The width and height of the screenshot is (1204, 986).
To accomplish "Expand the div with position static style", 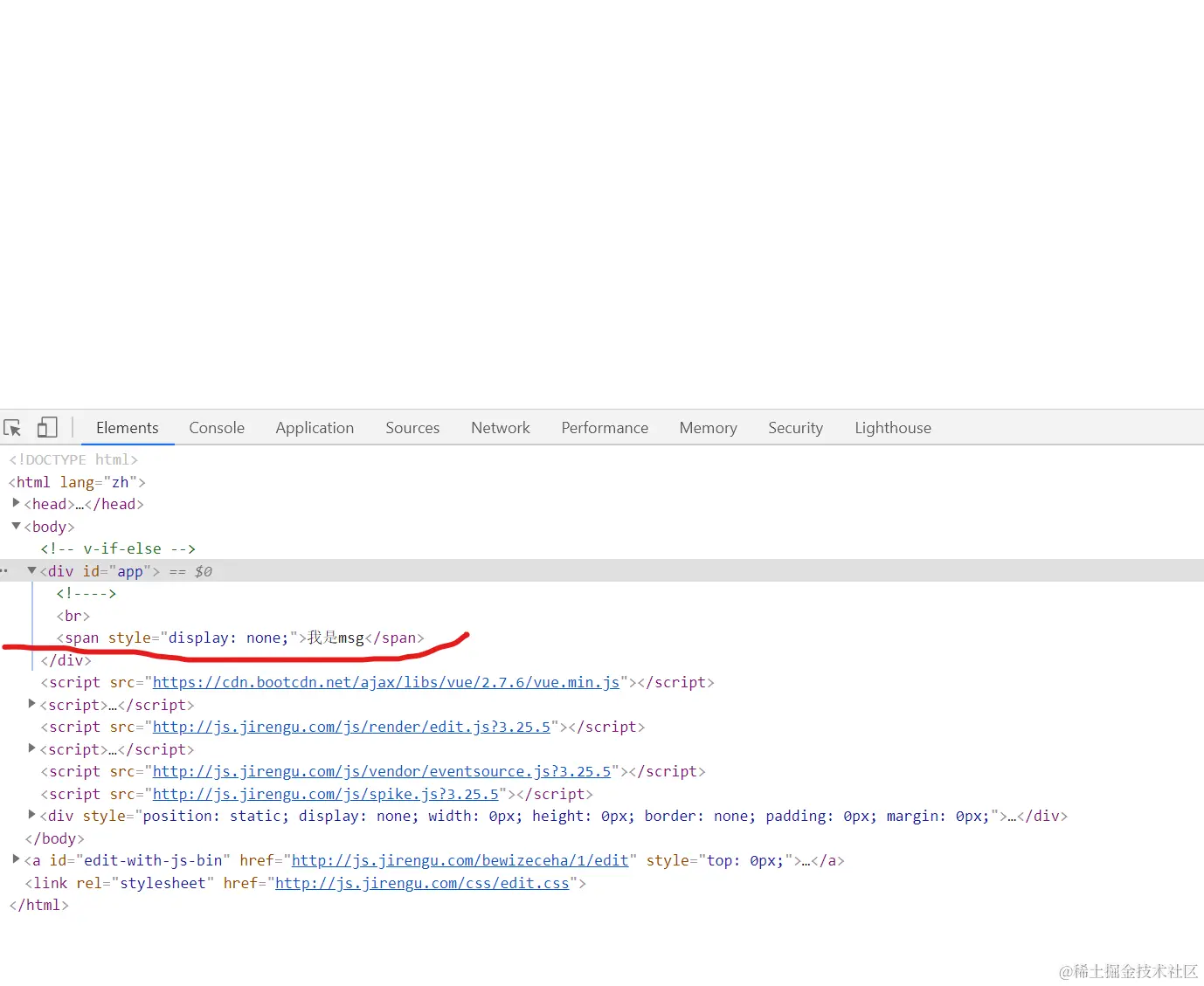I will [x=32, y=815].
